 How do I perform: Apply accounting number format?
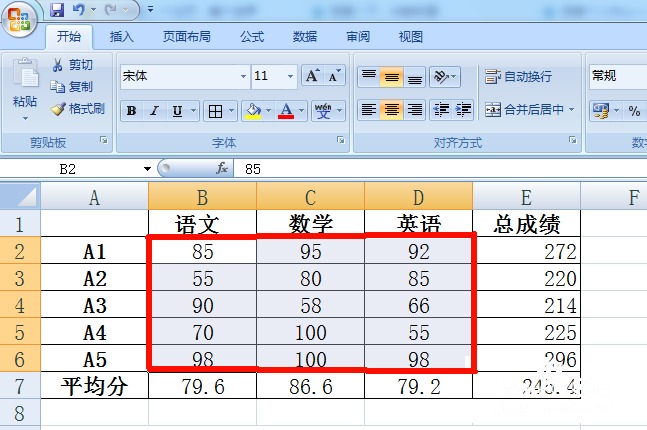(601, 110)
